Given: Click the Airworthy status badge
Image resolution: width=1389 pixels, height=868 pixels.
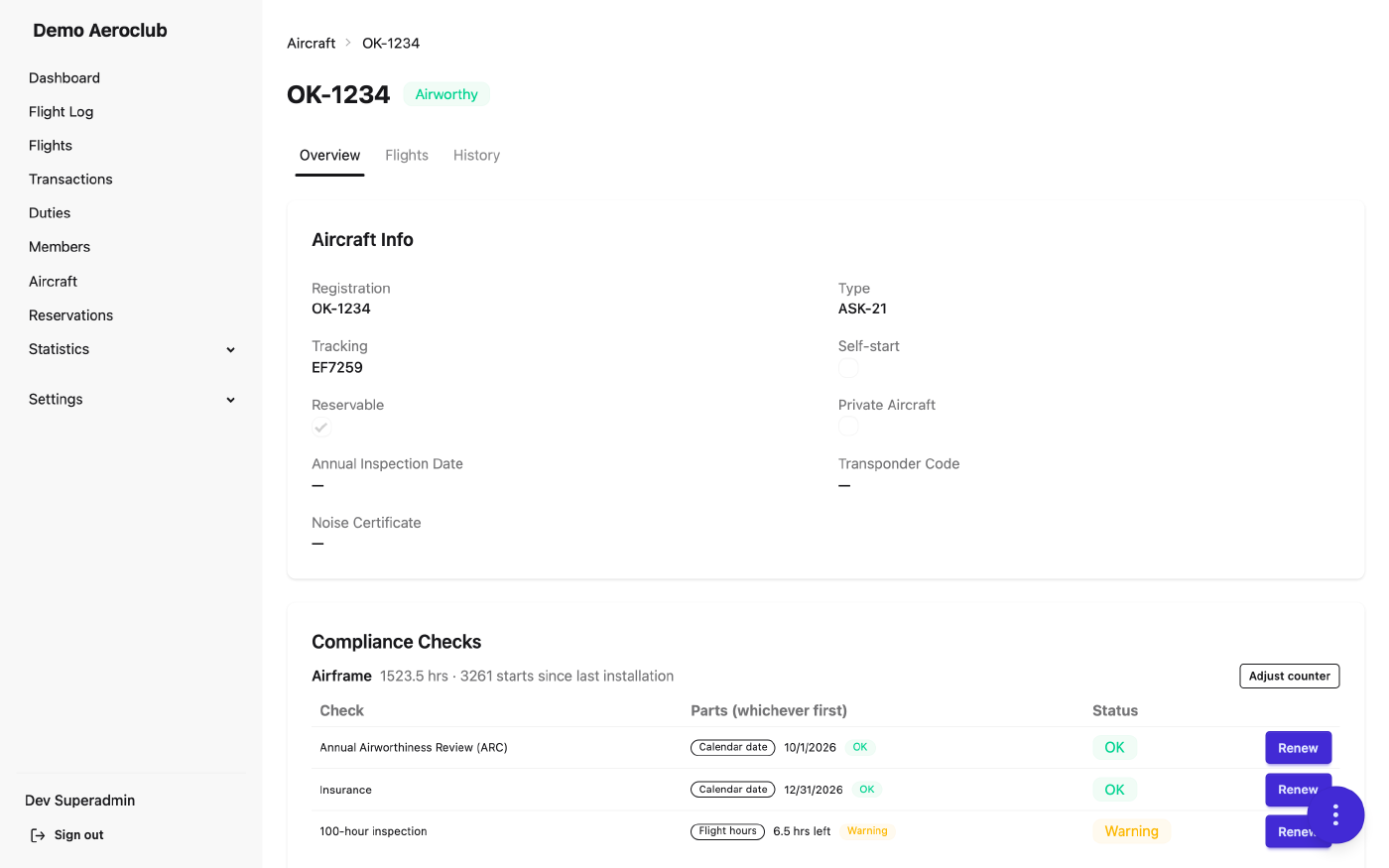Looking at the screenshot, I should [x=446, y=94].
